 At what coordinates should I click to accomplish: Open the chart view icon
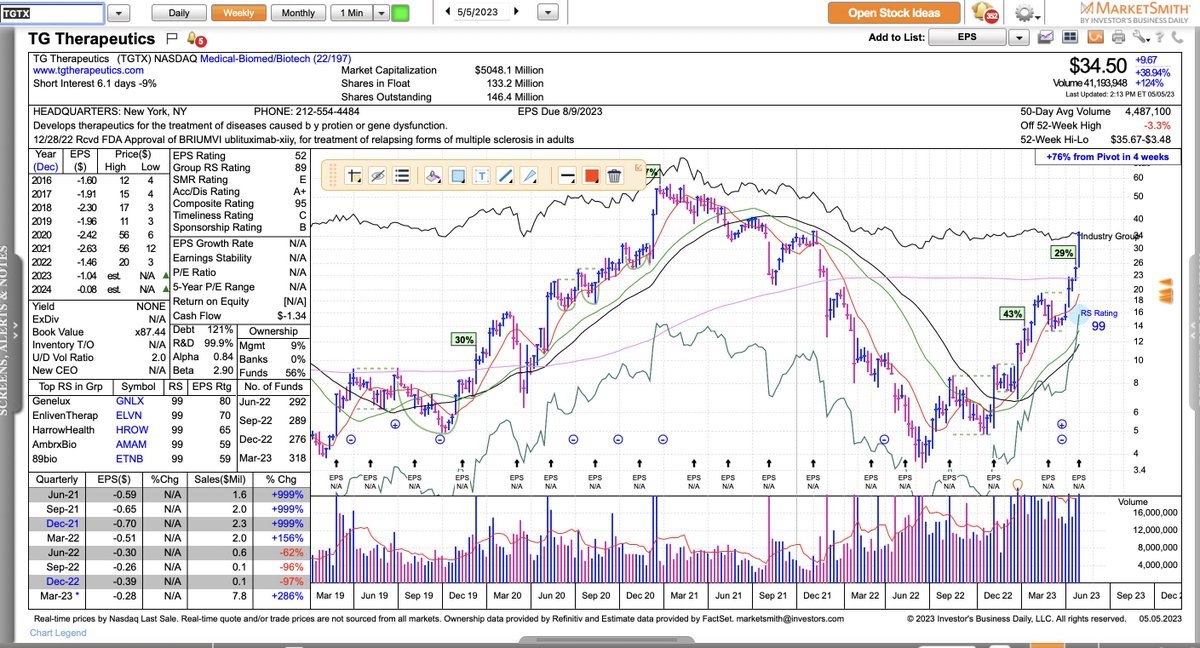1046,38
